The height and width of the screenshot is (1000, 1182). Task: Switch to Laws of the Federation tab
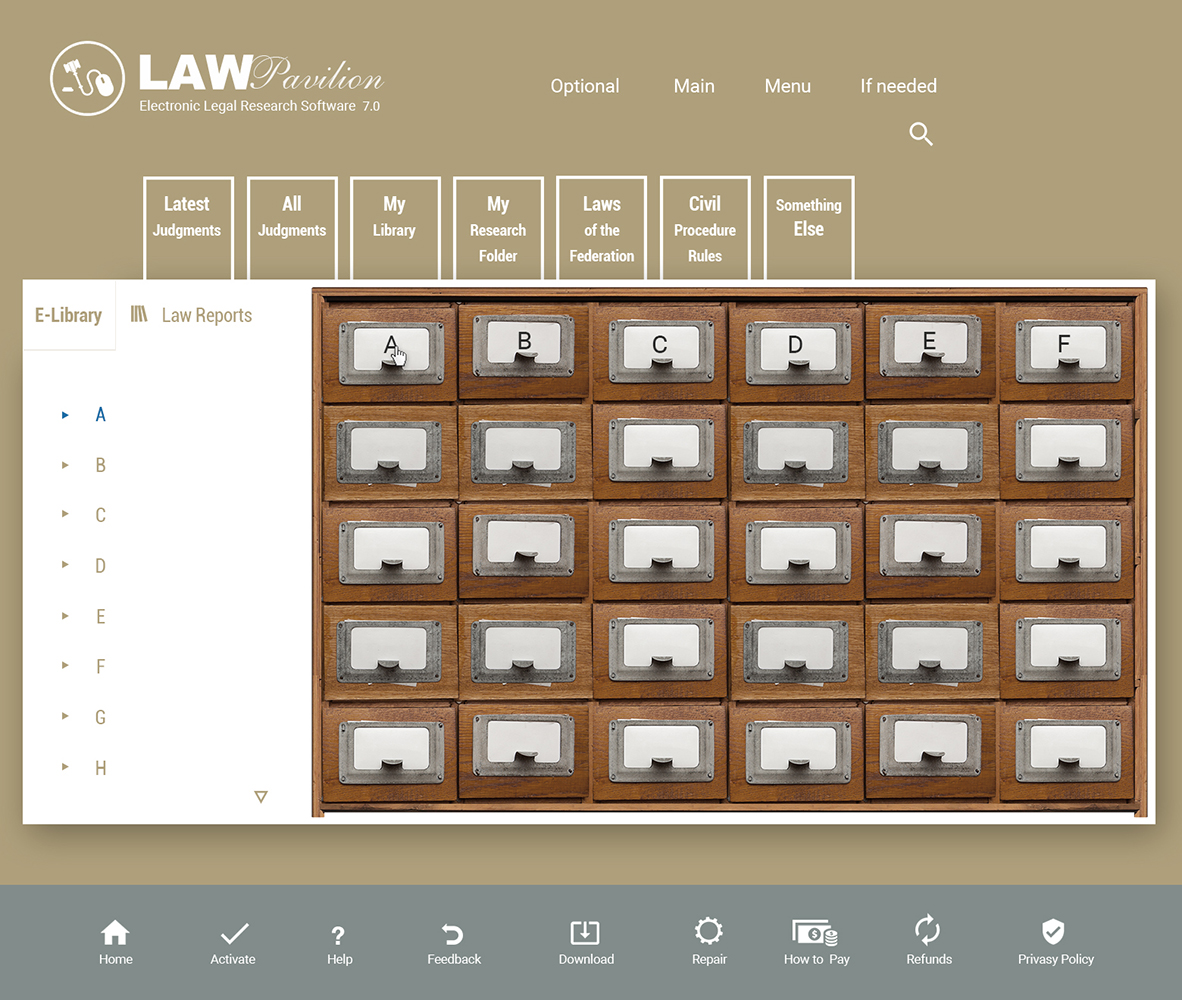(x=601, y=229)
